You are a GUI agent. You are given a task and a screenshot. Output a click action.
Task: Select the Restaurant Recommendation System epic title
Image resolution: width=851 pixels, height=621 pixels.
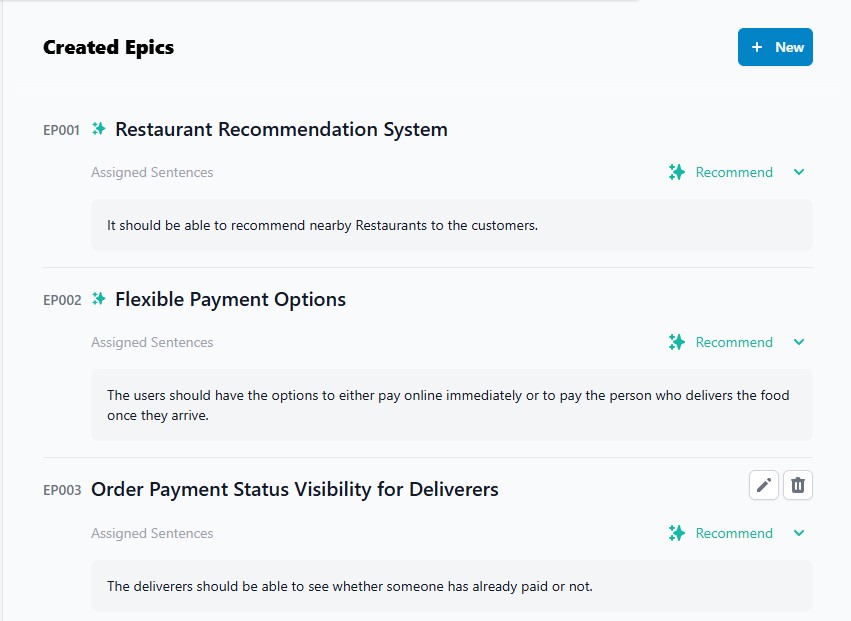pyautogui.click(x=281, y=129)
